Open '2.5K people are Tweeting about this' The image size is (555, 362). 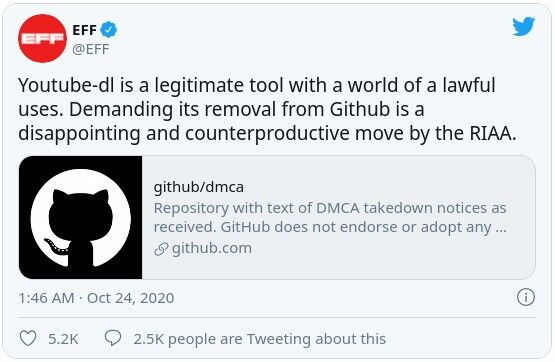tap(259, 339)
